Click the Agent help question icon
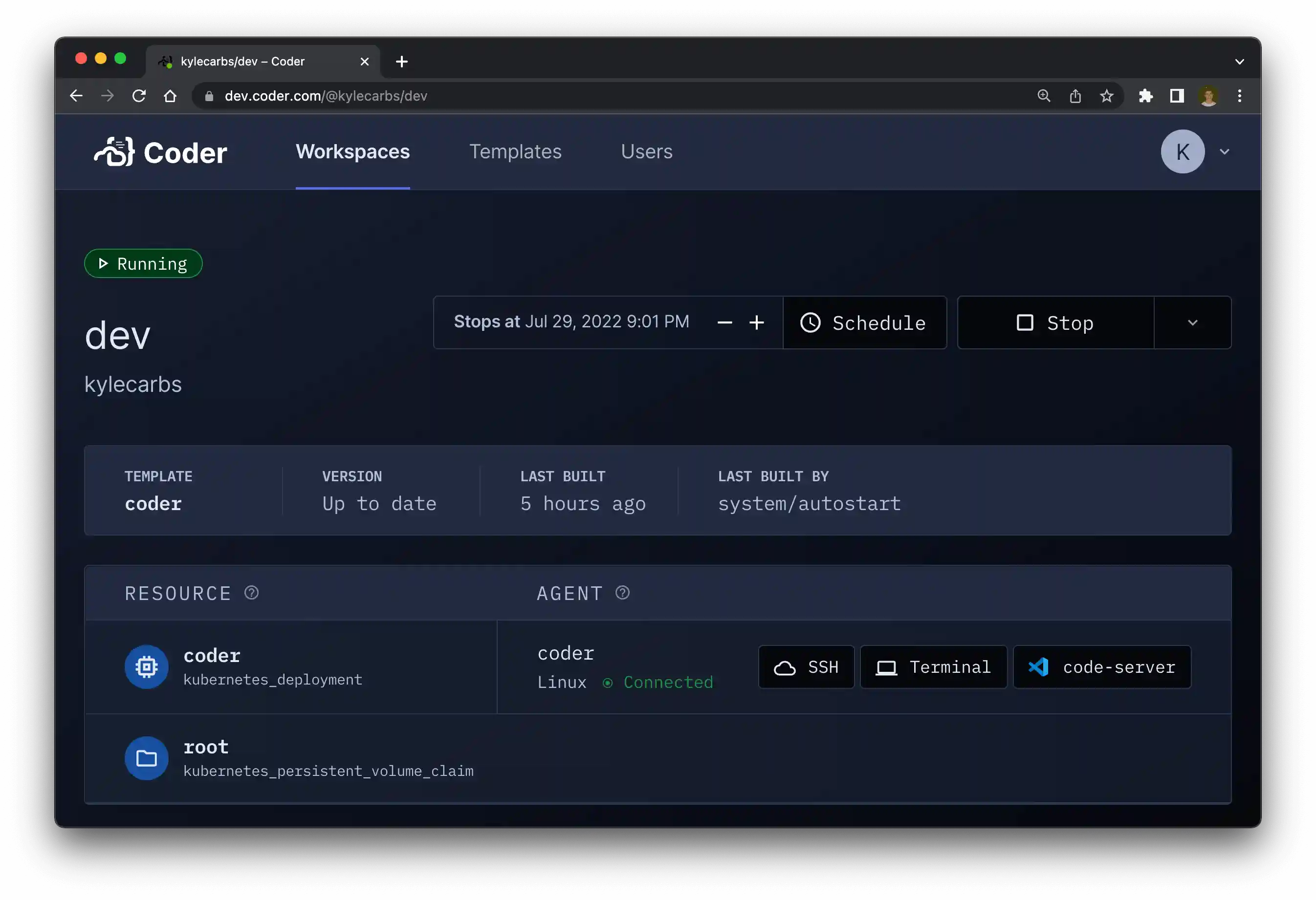Viewport: 1316px width, 900px height. click(x=622, y=593)
